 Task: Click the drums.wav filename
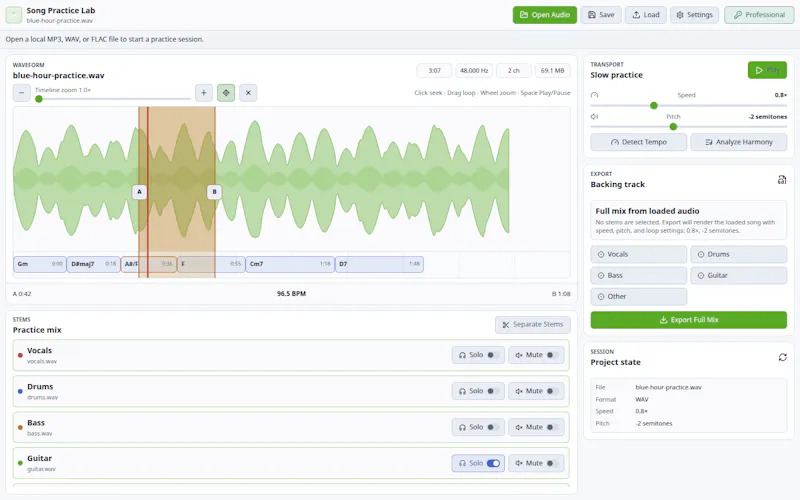tap(42, 397)
